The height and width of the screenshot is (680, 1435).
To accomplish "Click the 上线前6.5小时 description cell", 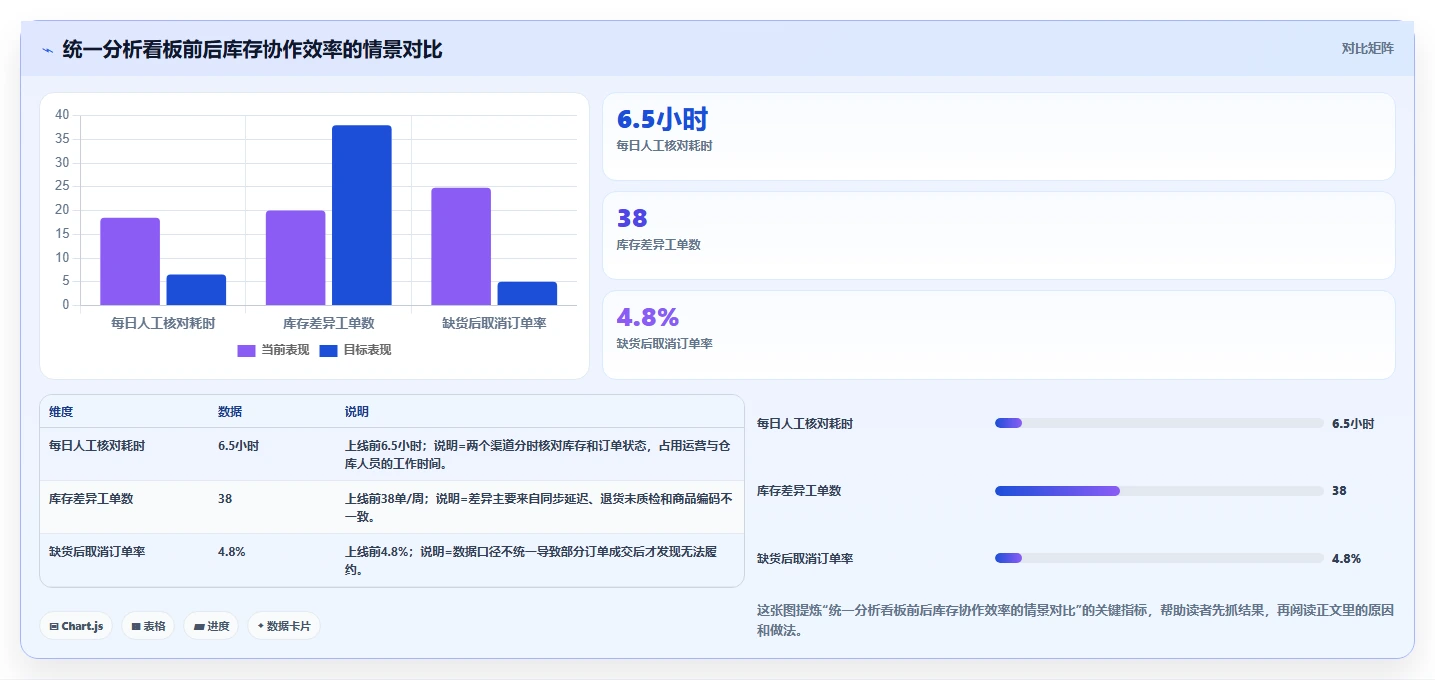I will point(539,454).
